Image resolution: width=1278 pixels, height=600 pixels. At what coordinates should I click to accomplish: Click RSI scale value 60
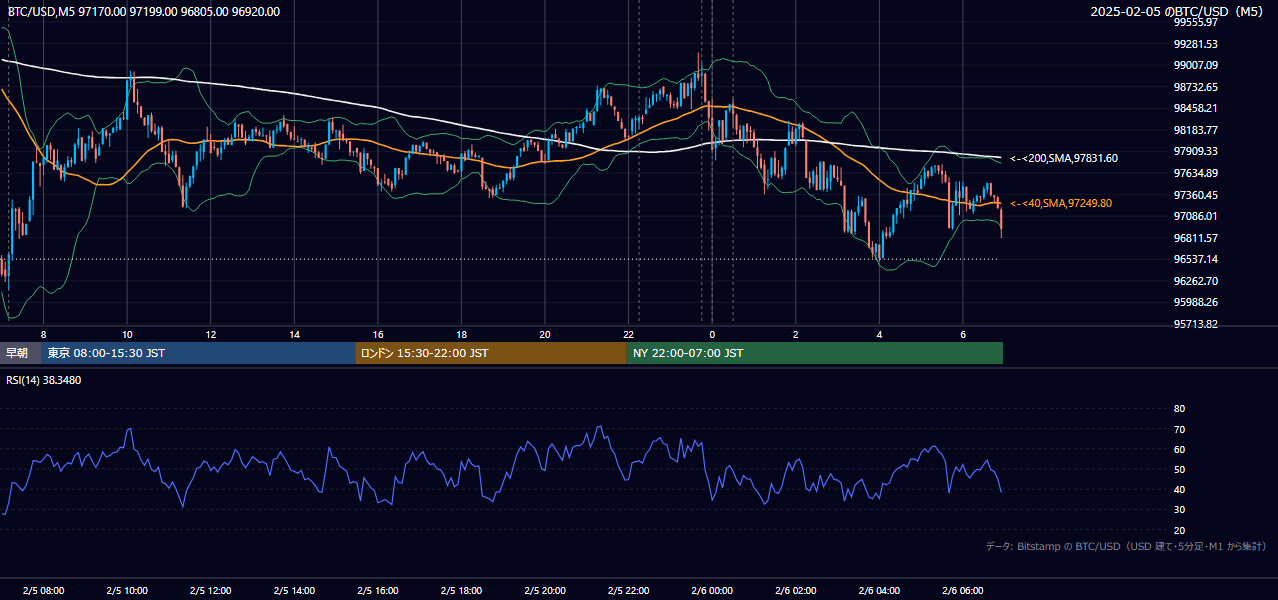pyautogui.click(x=1179, y=449)
